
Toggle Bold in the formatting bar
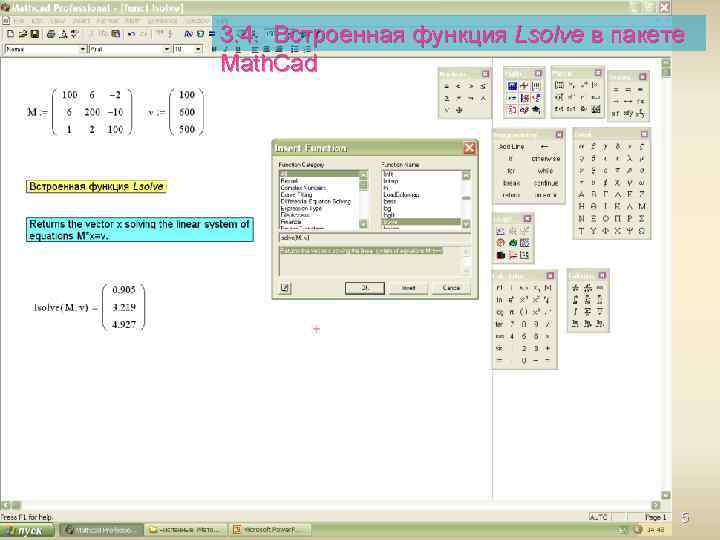click(x=214, y=49)
